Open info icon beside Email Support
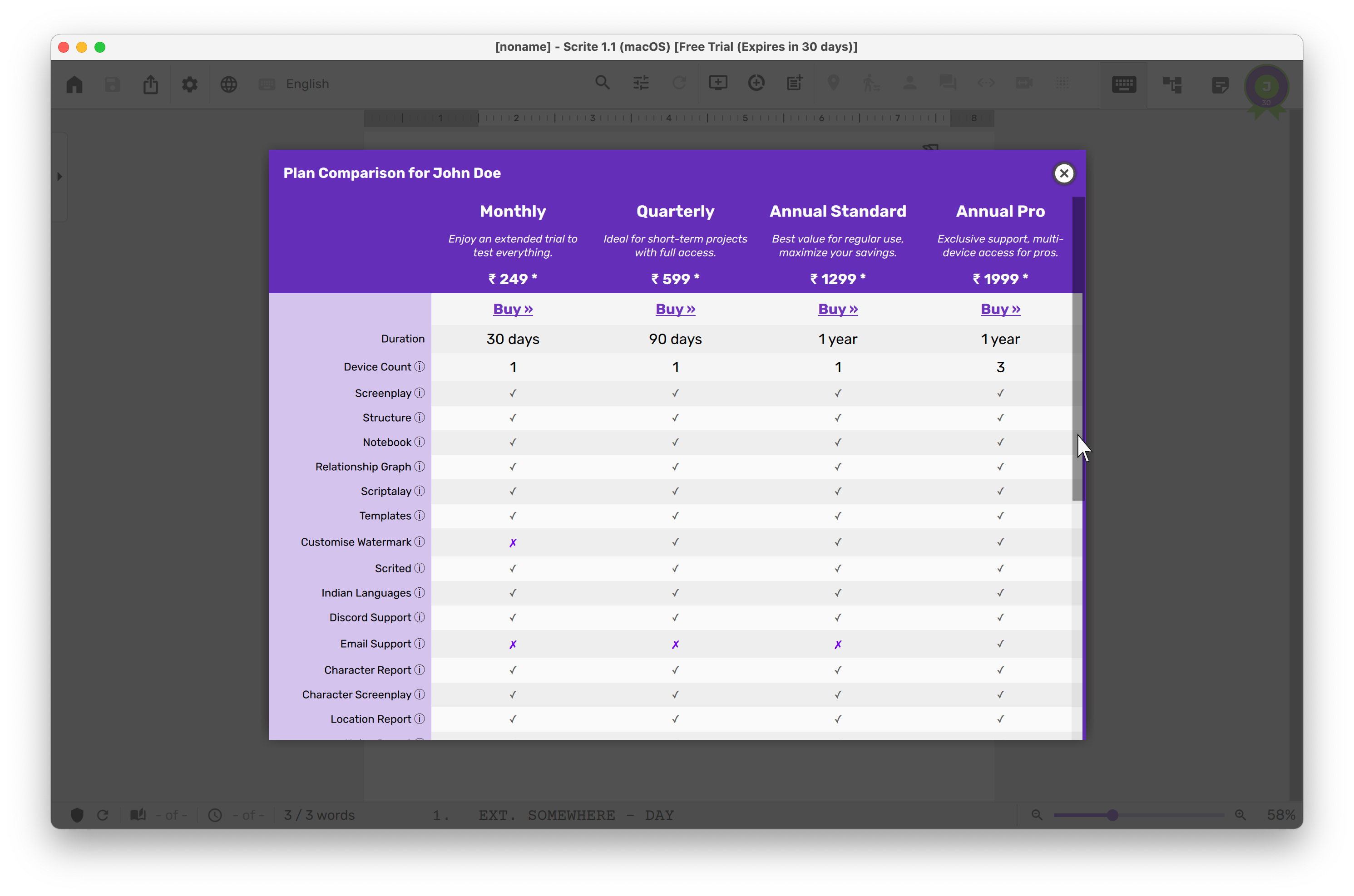 point(420,644)
